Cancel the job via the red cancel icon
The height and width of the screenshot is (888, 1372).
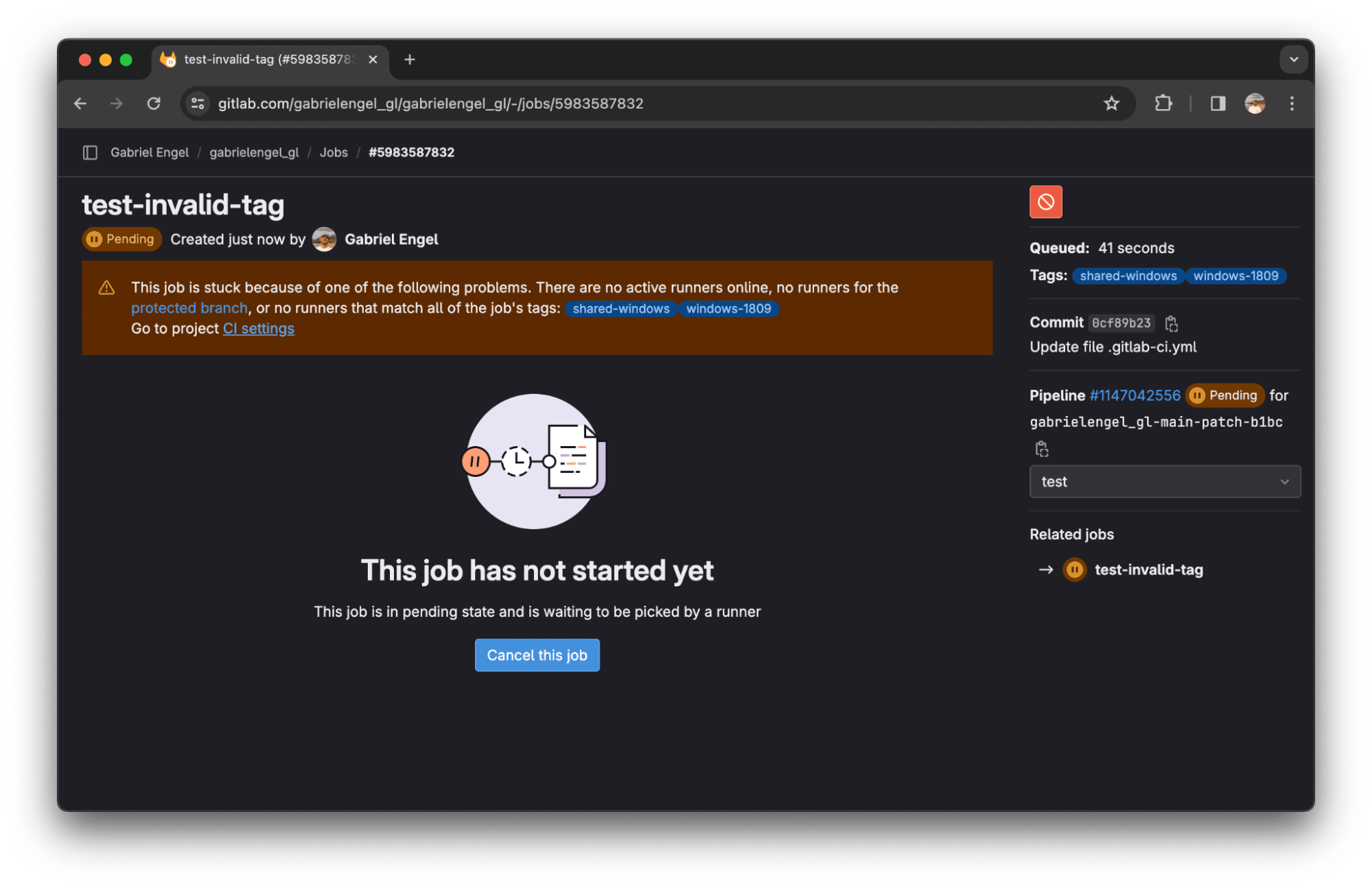coord(1045,201)
